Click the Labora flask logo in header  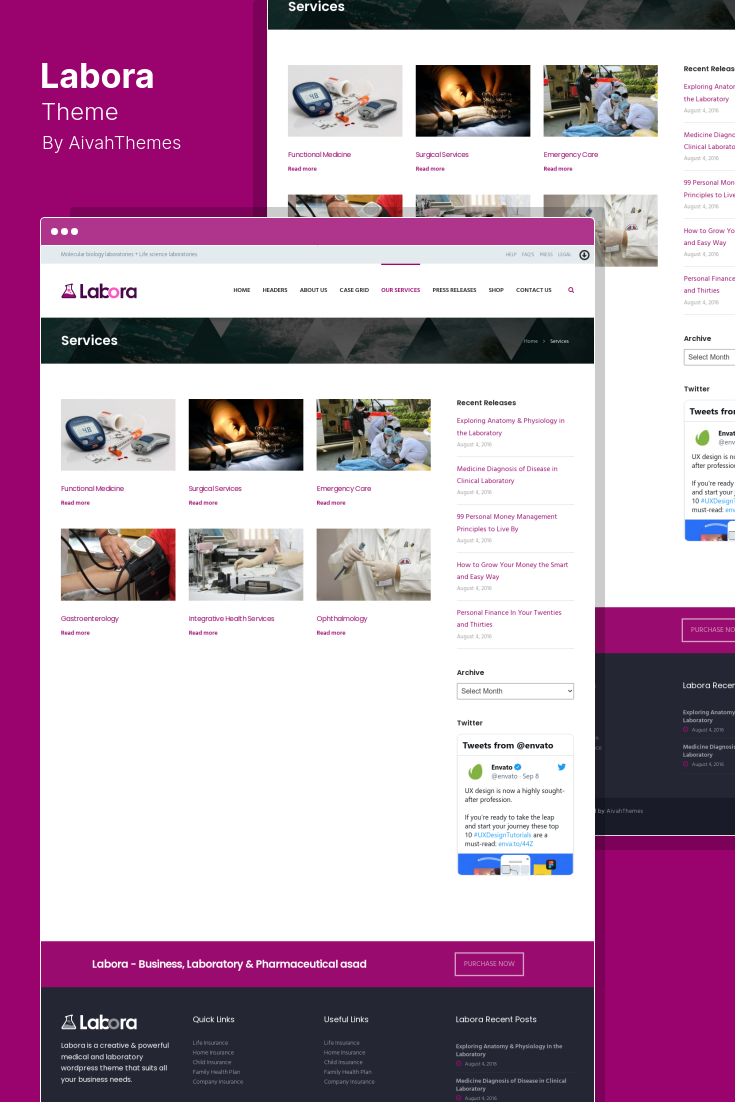tap(99, 291)
